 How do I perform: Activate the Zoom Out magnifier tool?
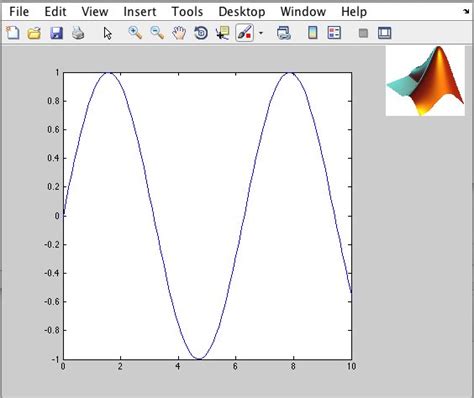coord(157,33)
